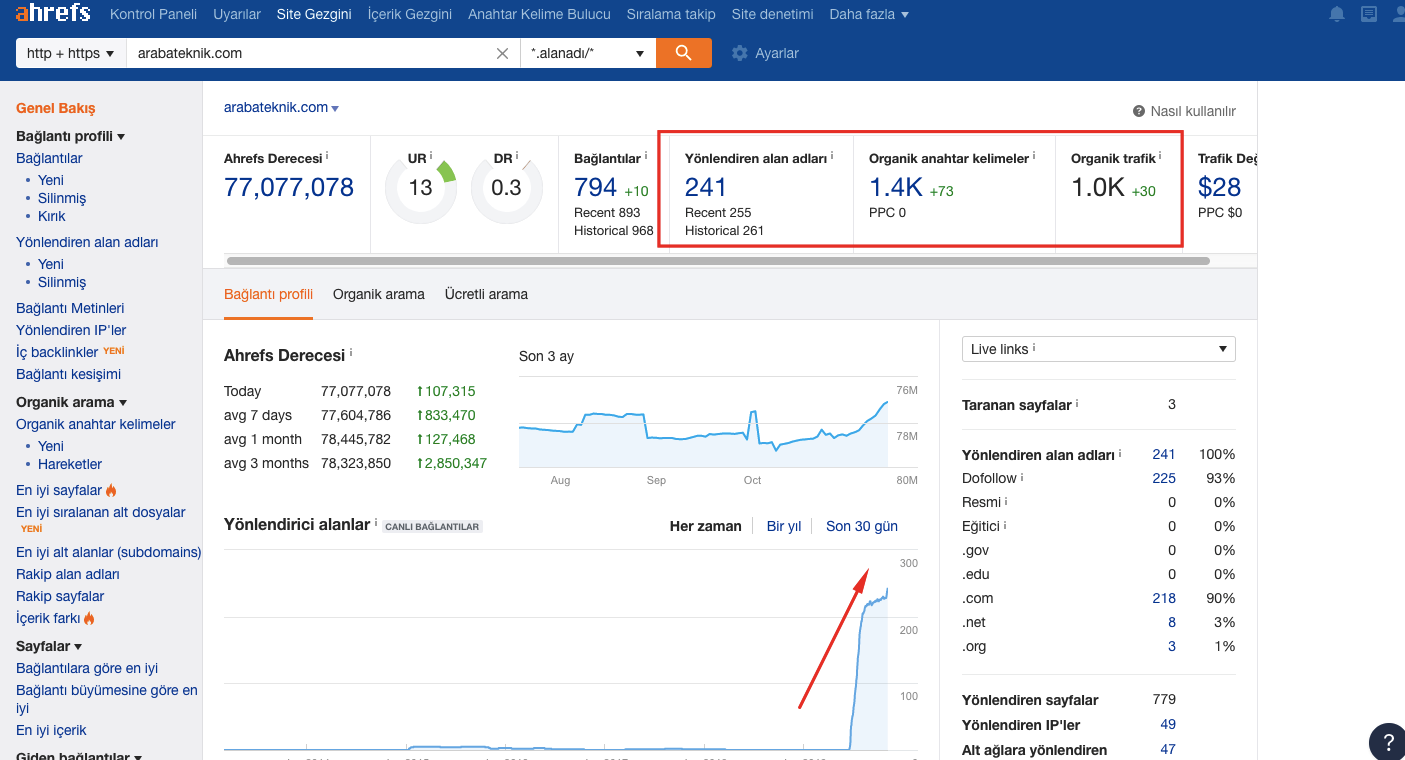Image resolution: width=1405 pixels, height=760 pixels.
Task: Collapse the Bağlantı profili sidebar section
Action: (70, 136)
